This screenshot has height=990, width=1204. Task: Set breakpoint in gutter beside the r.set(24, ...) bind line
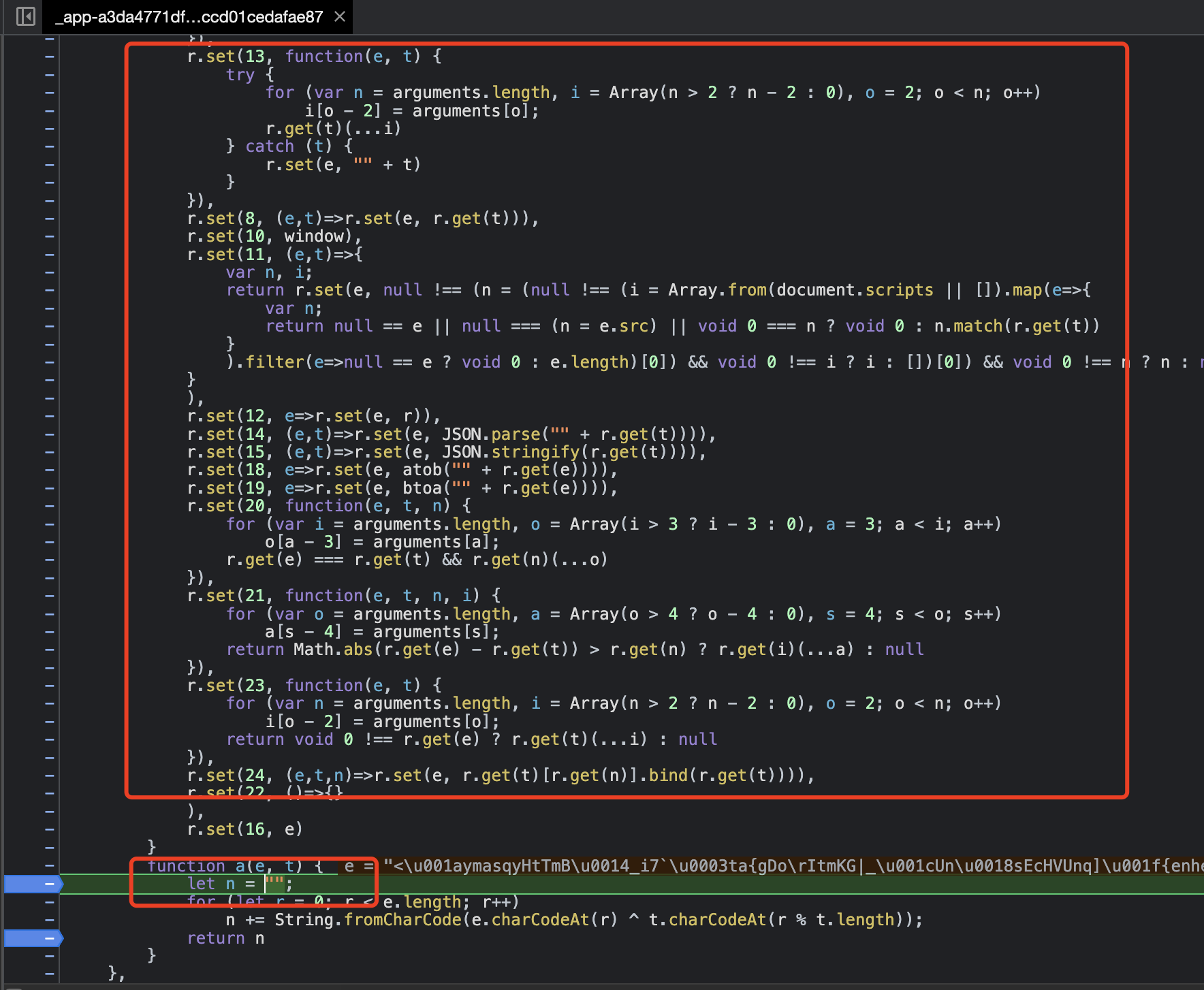point(49,776)
